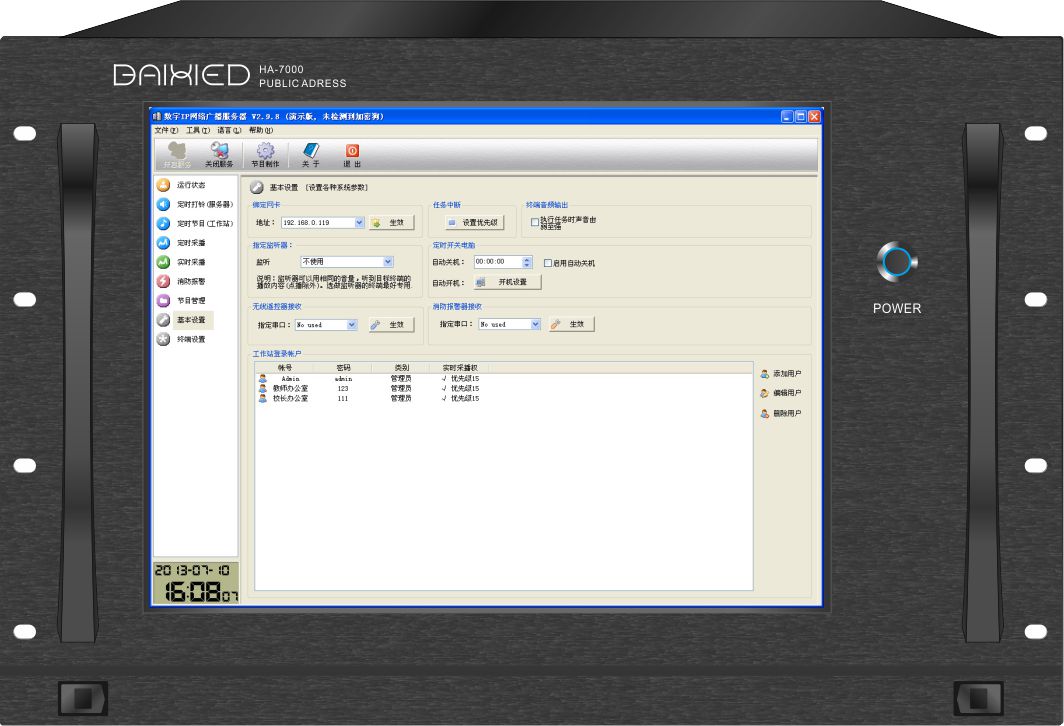1064x726 pixels.
Task: Open 节目制作 program maker from toolbar
Action: 265,154
